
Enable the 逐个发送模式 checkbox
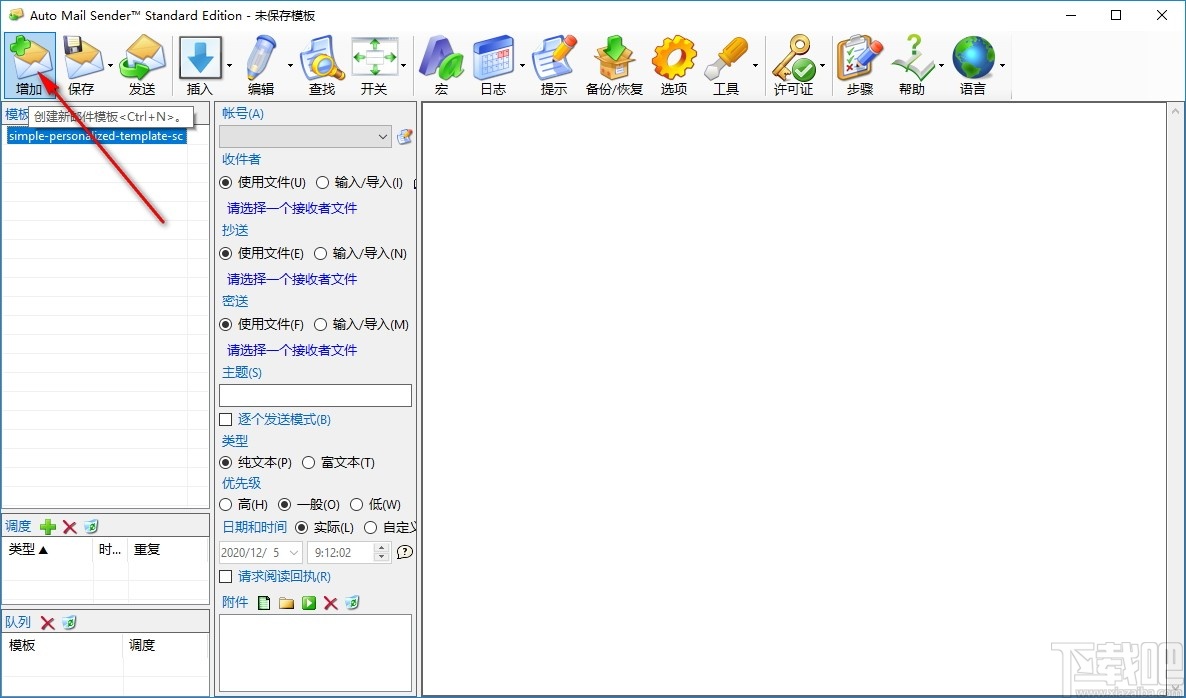coord(226,419)
